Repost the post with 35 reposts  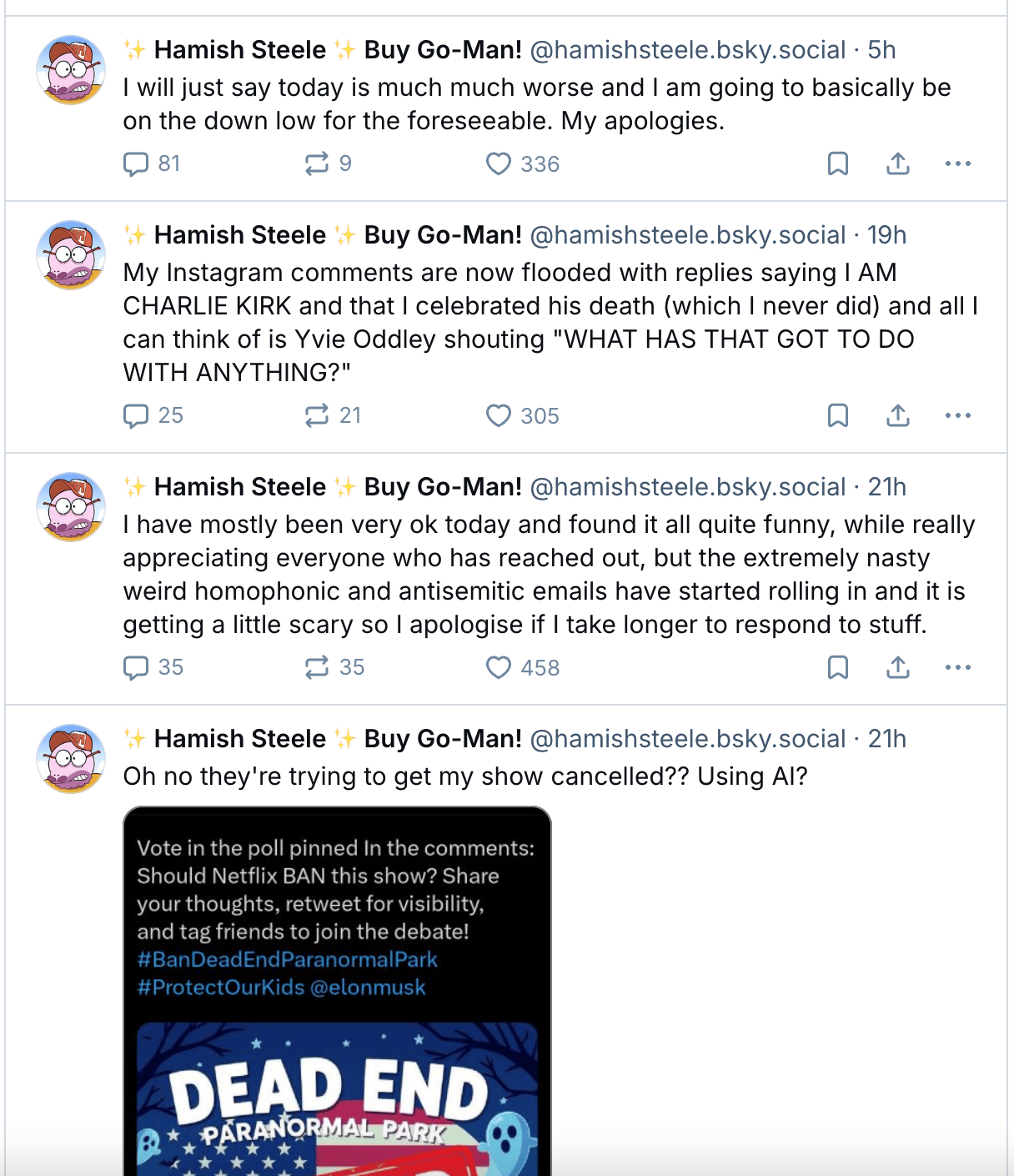[317, 667]
